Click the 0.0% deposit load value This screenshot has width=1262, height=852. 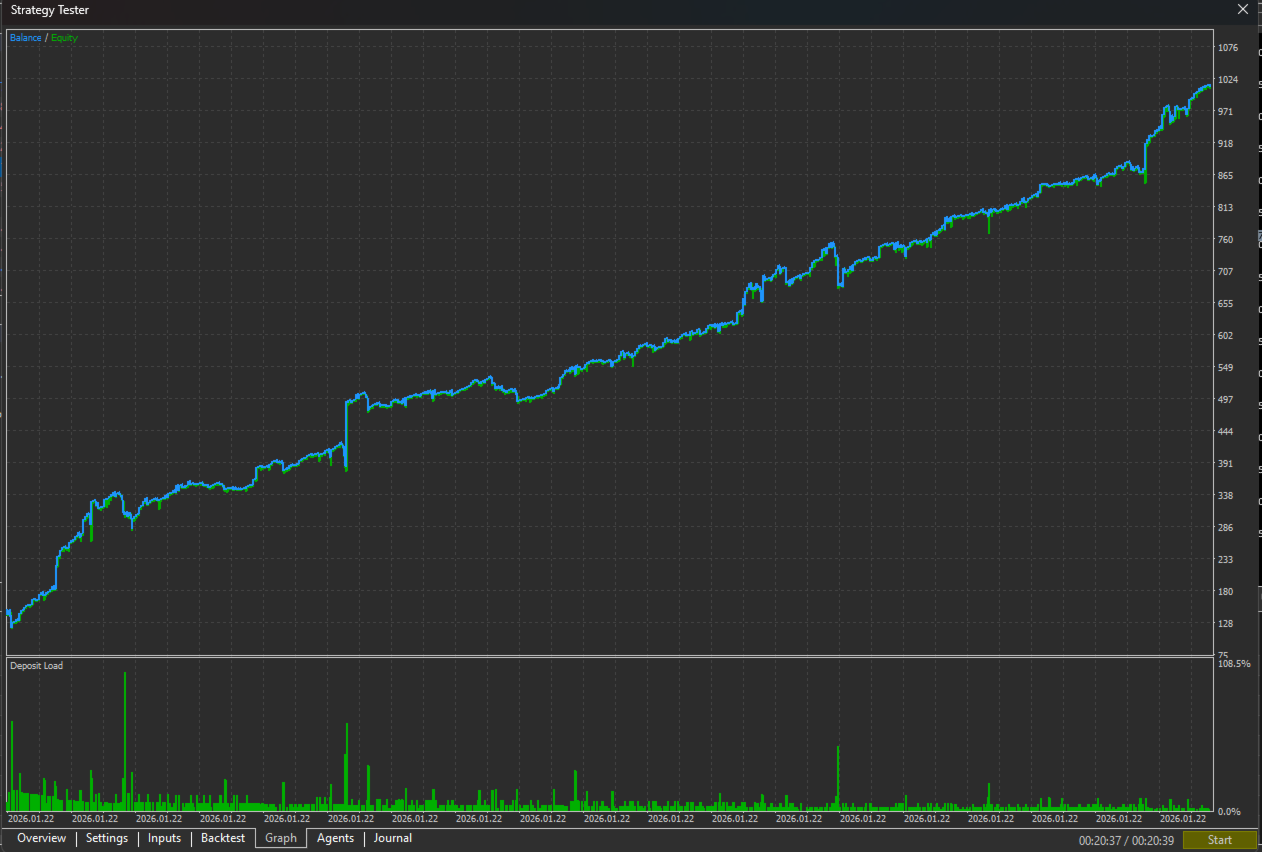[1229, 812]
